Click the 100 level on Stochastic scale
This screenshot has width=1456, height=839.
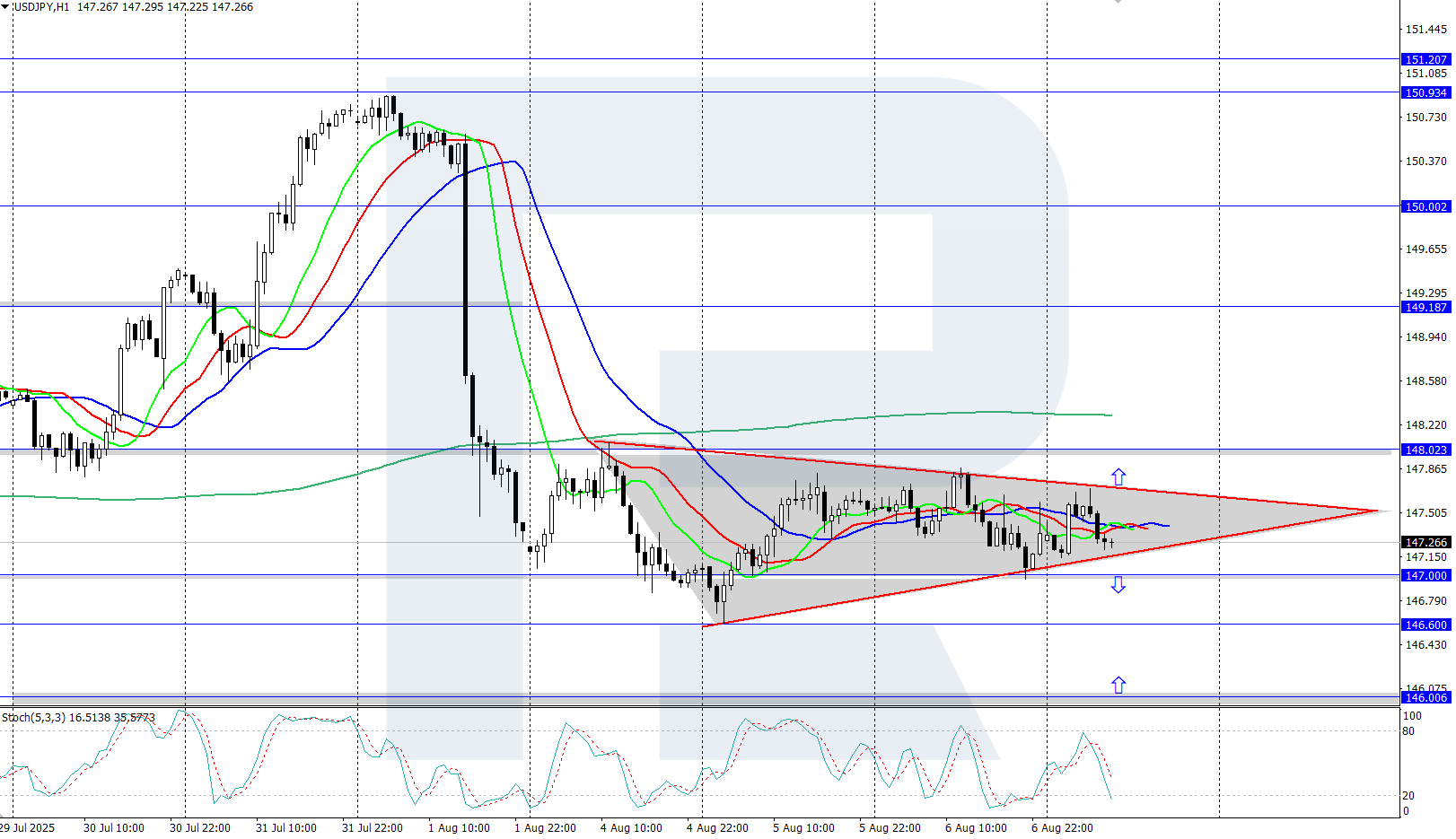pos(1412,716)
